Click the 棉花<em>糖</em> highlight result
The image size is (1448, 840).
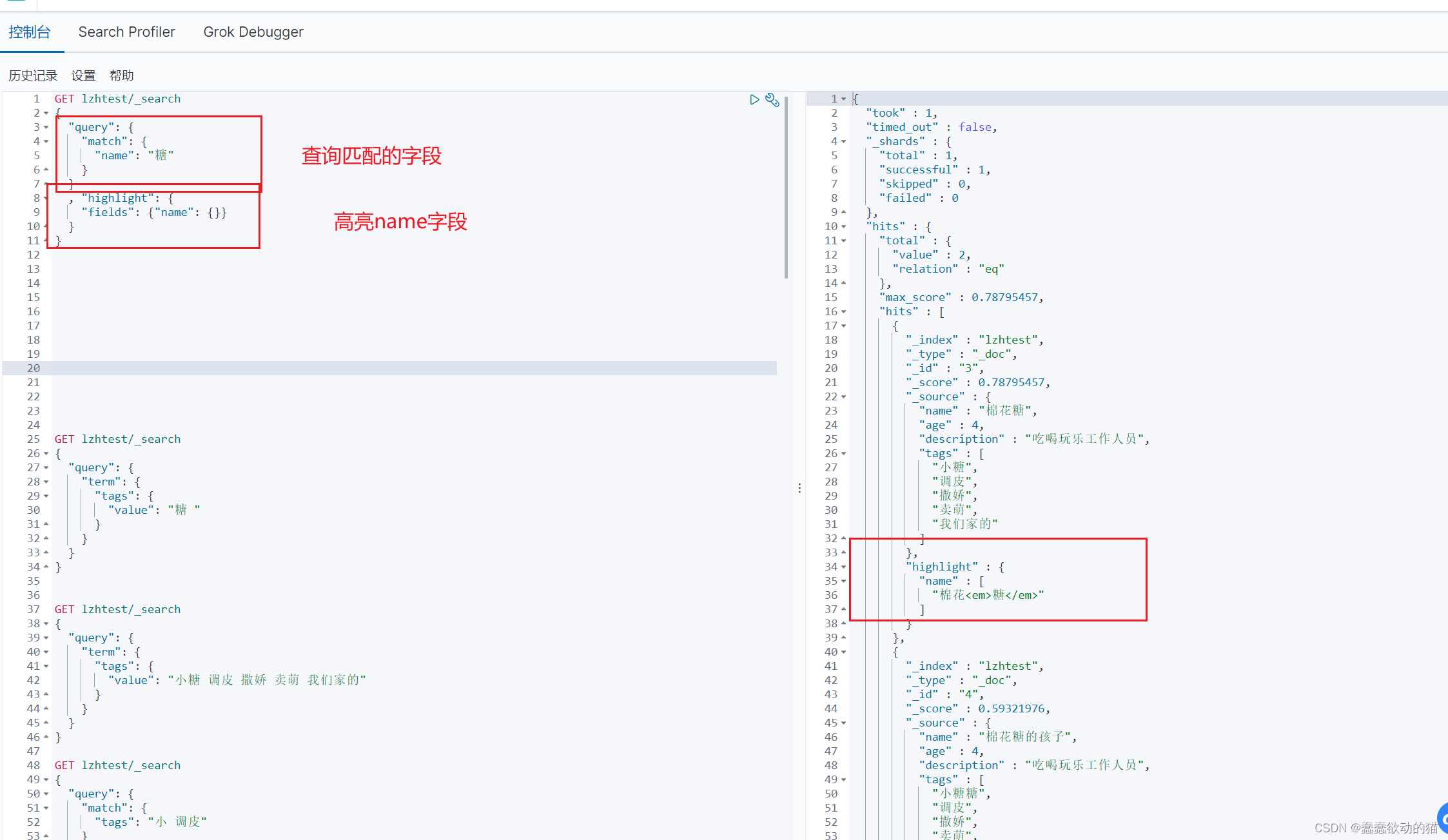coord(988,595)
